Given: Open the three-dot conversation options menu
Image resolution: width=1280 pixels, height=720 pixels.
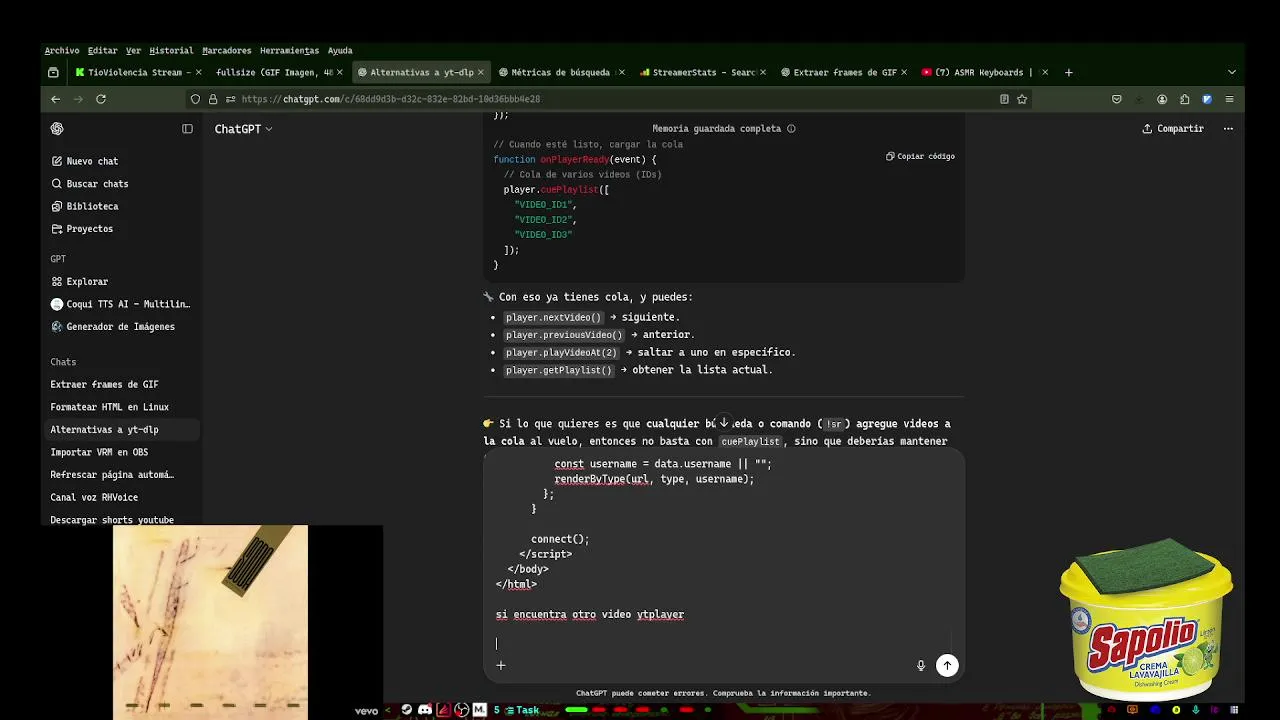Looking at the screenshot, I should pyautogui.click(x=1228, y=129).
